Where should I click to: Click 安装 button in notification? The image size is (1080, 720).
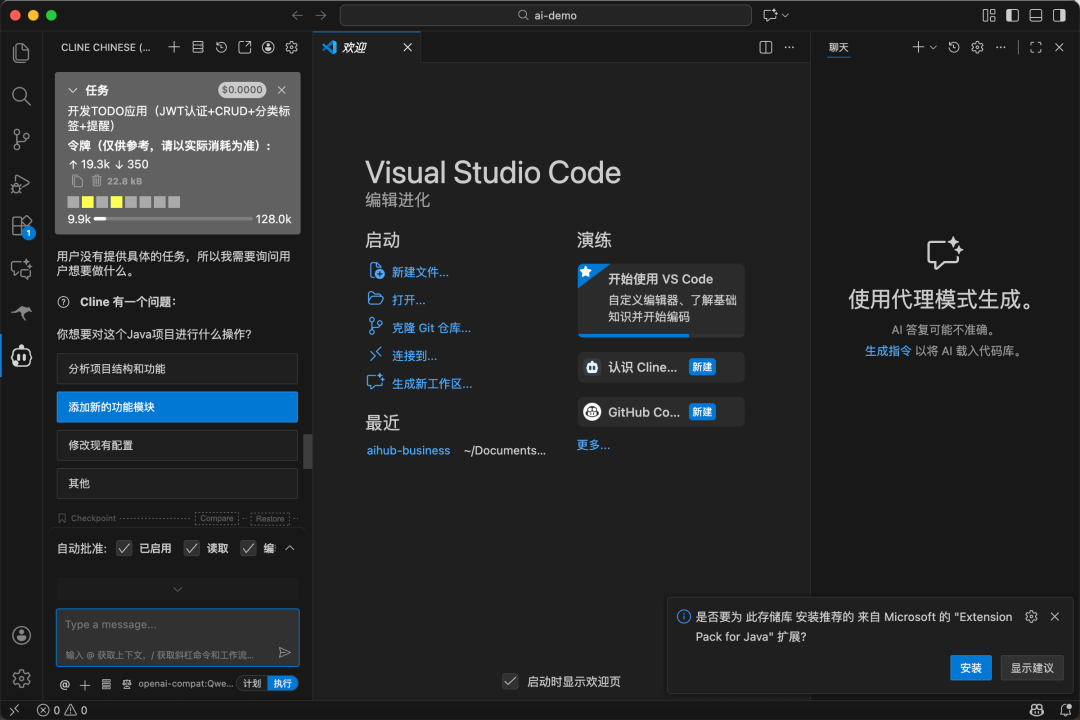970,668
